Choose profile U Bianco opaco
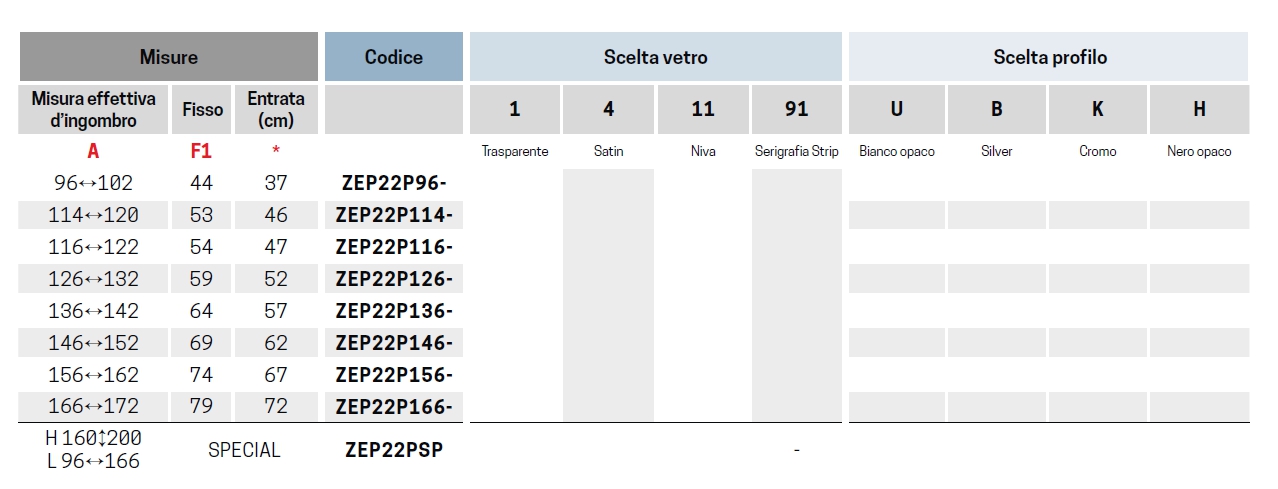The image size is (1278, 489). 897,109
